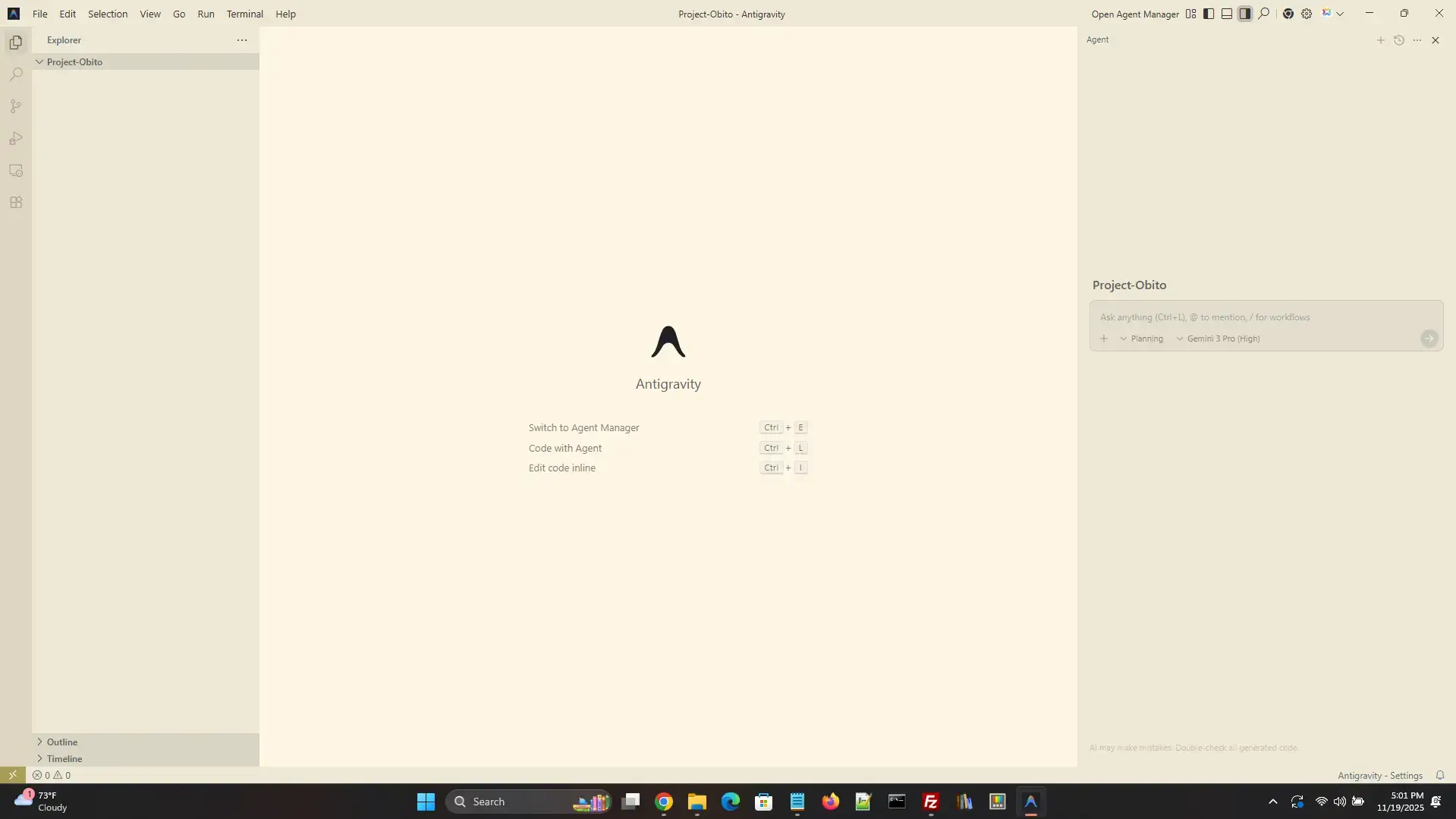Viewport: 1456px width, 819px height.
Task: Open the settings gear in title bar
Action: click(x=1307, y=14)
